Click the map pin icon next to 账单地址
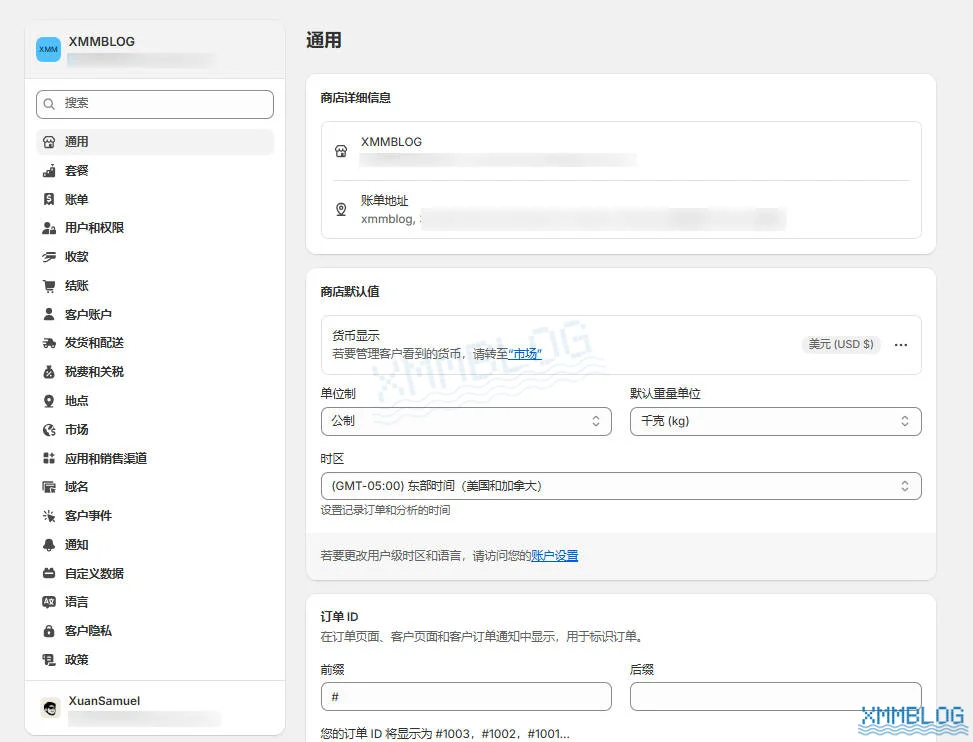This screenshot has width=973, height=742. 341,209
